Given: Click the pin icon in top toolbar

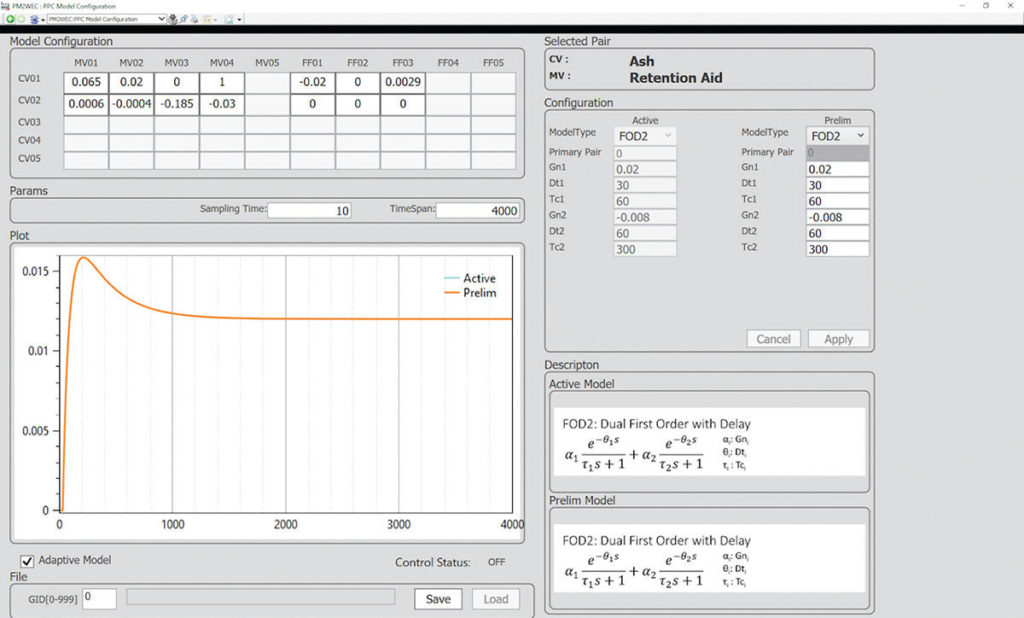Looking at the screenshot, I should point(184,19).
